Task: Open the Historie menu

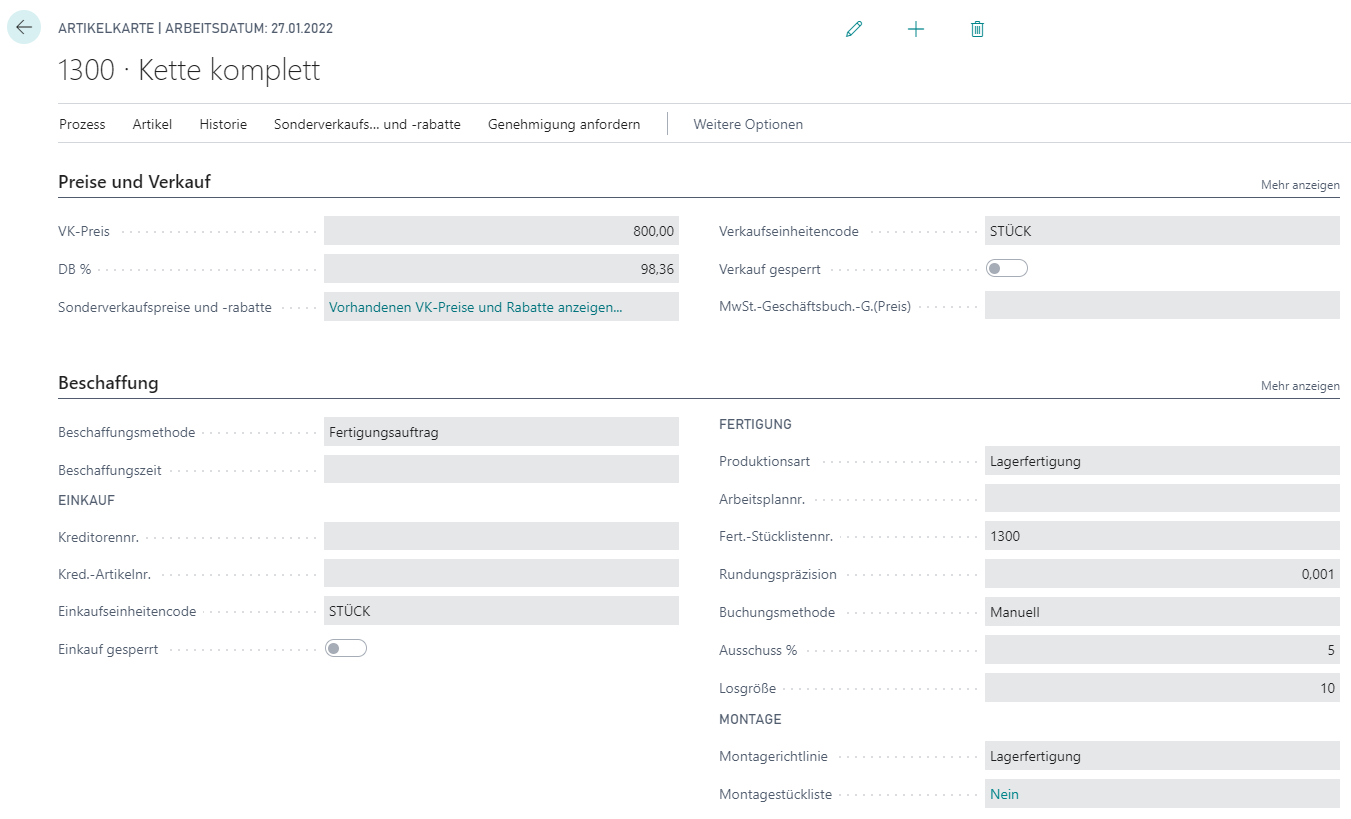Action: click(223, 124)
